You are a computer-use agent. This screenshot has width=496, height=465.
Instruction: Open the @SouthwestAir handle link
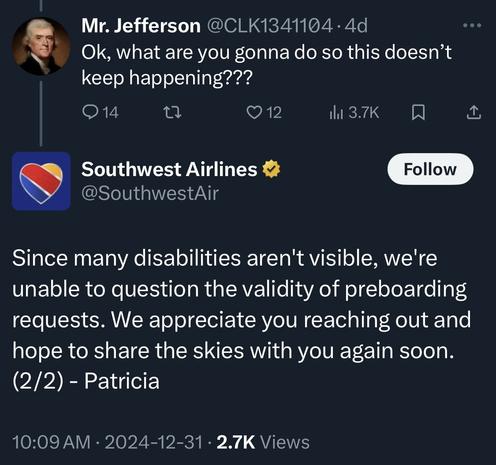tap(150, 193)
